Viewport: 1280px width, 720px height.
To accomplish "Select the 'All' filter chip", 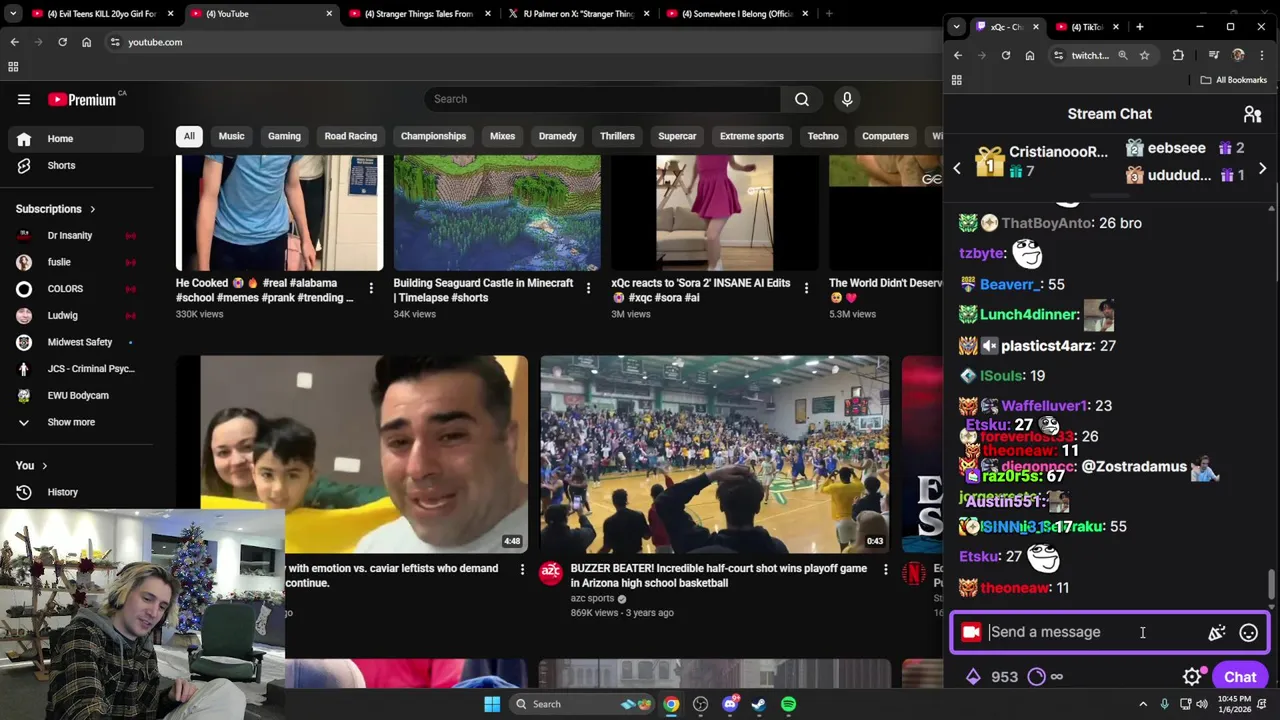I will [189, 136].
